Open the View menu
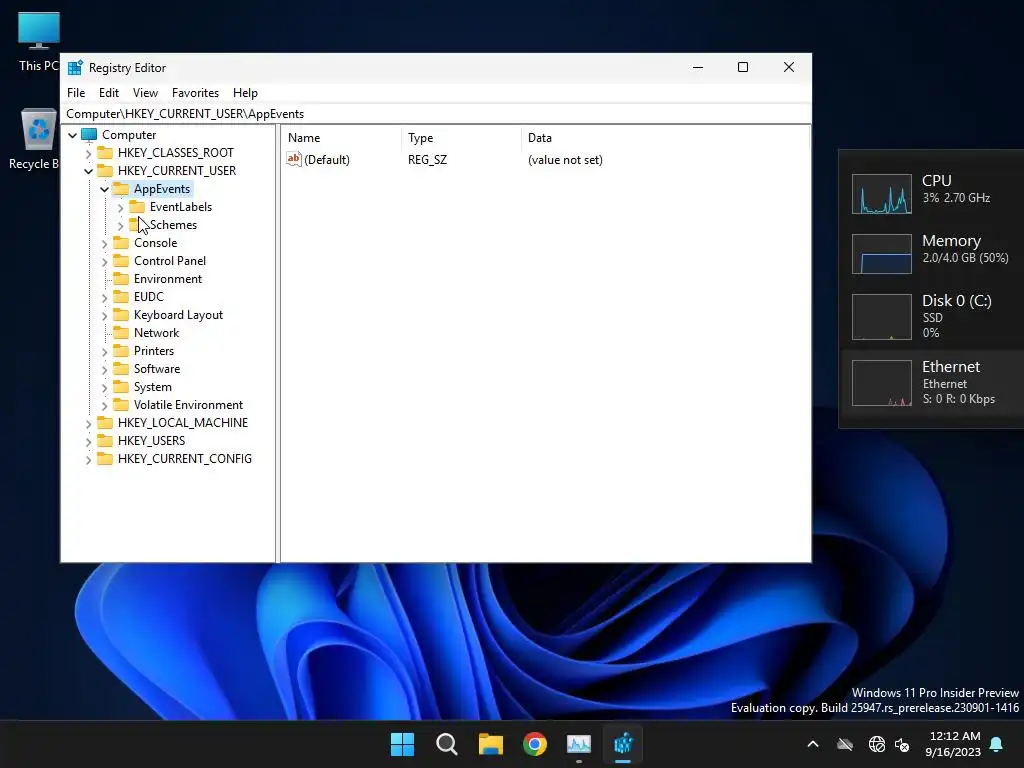1024x768 pixels. point(145,93)
